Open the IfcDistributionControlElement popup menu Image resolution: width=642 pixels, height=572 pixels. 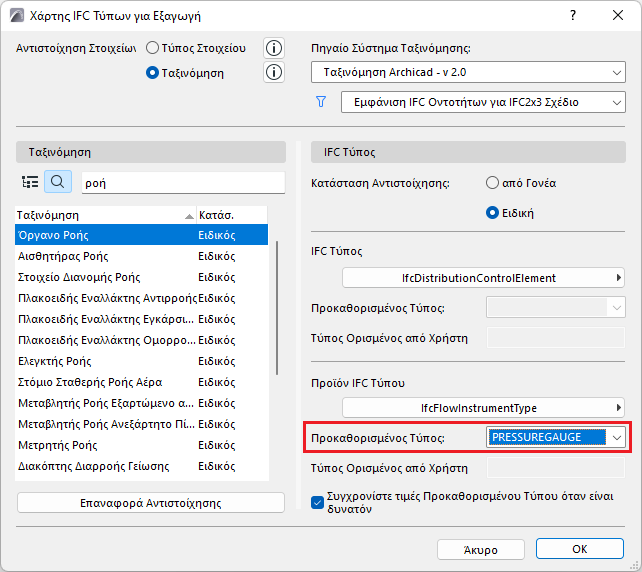click(483, 278)
